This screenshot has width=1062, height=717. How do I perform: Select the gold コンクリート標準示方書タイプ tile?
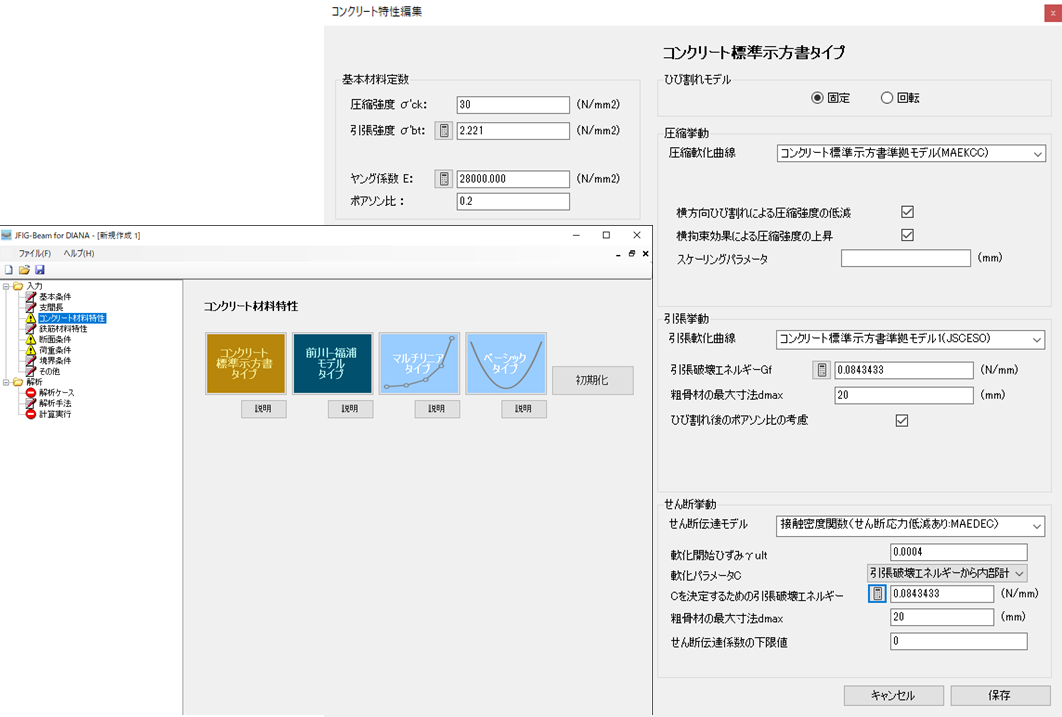coord(245,364)
